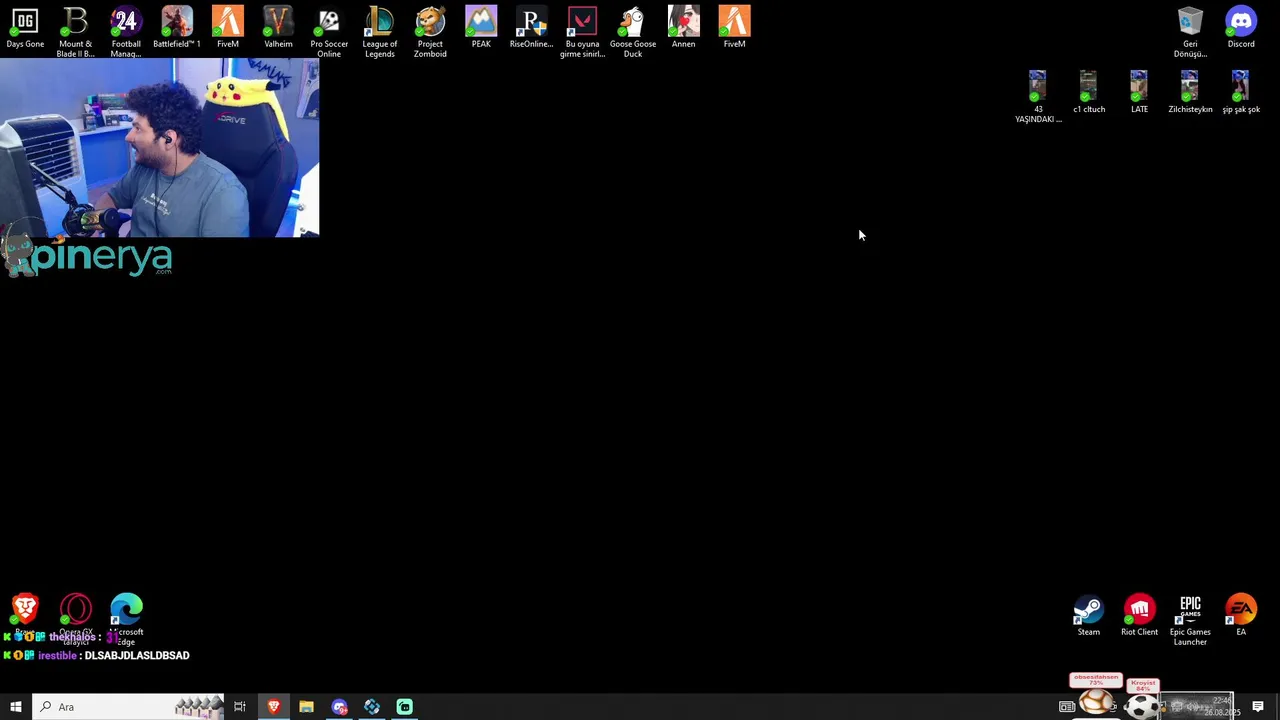Select the Steam desktop shortcut
This screenshot has height=720, width=1280.
click(1088, 616)
